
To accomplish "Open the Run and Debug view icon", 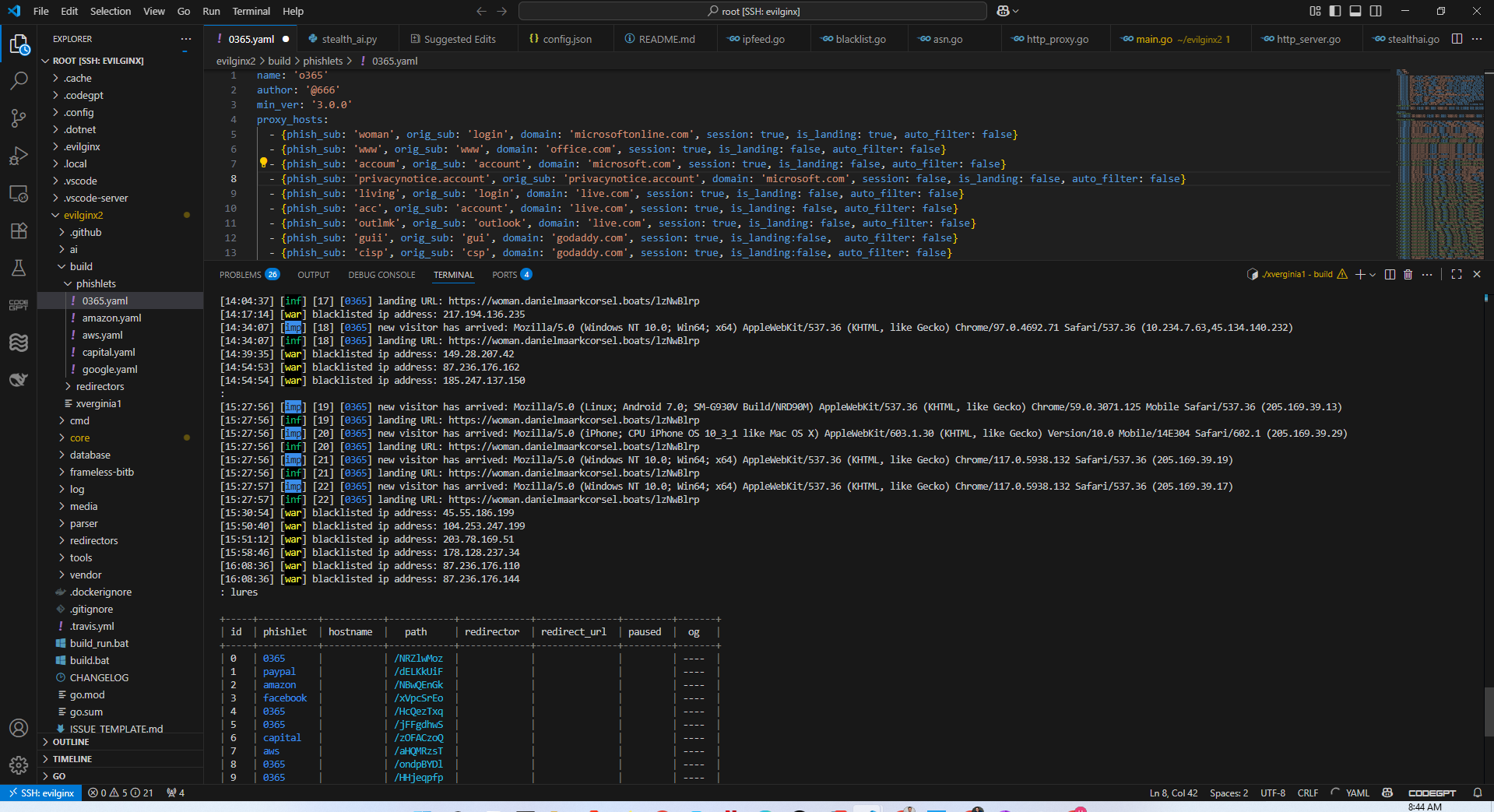I will 19,156.
